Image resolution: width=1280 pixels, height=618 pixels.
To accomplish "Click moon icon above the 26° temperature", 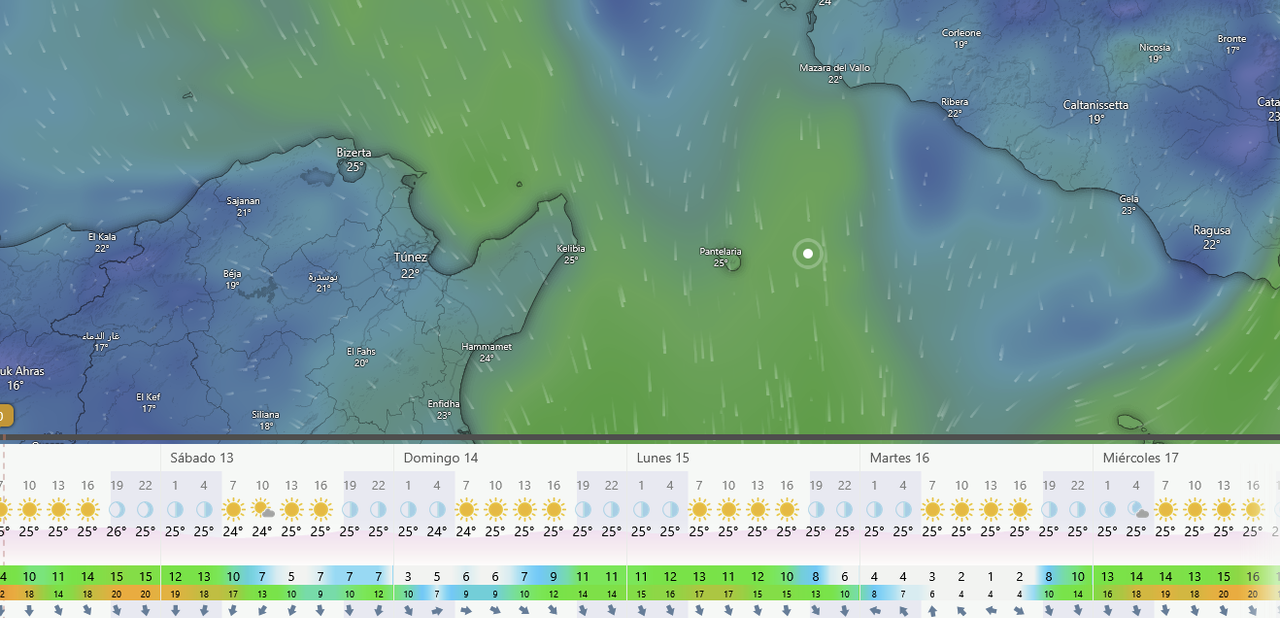I will click(117, 509).
